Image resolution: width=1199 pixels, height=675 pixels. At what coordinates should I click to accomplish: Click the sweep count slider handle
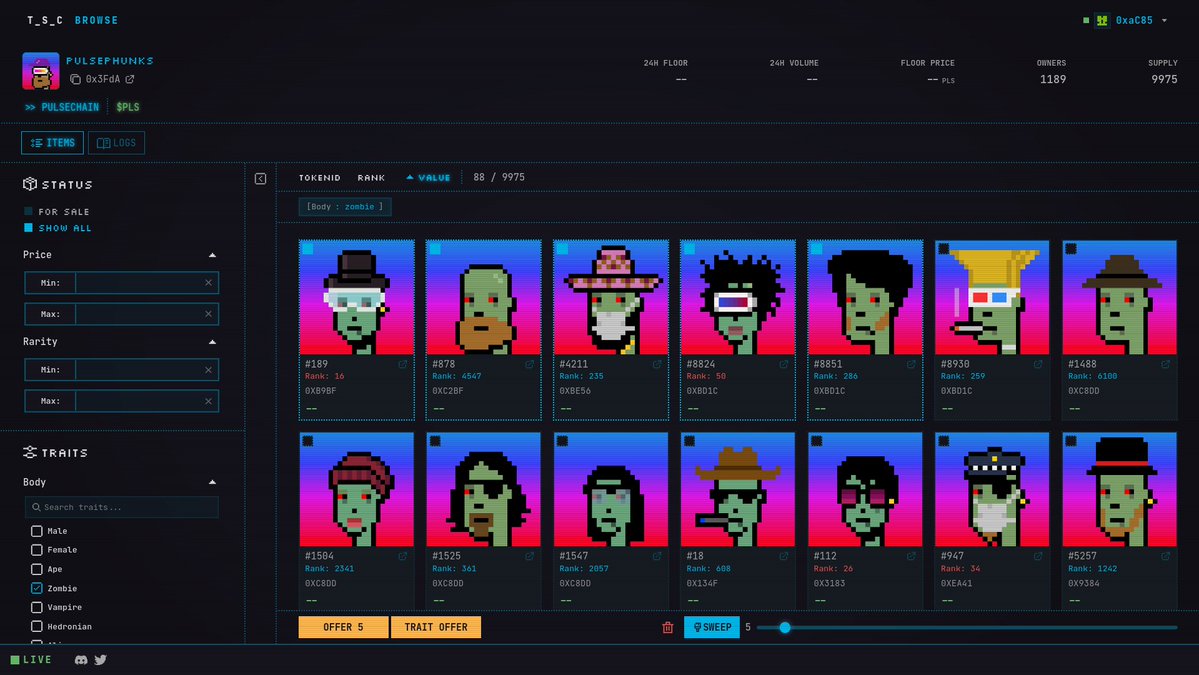point(785,628)
